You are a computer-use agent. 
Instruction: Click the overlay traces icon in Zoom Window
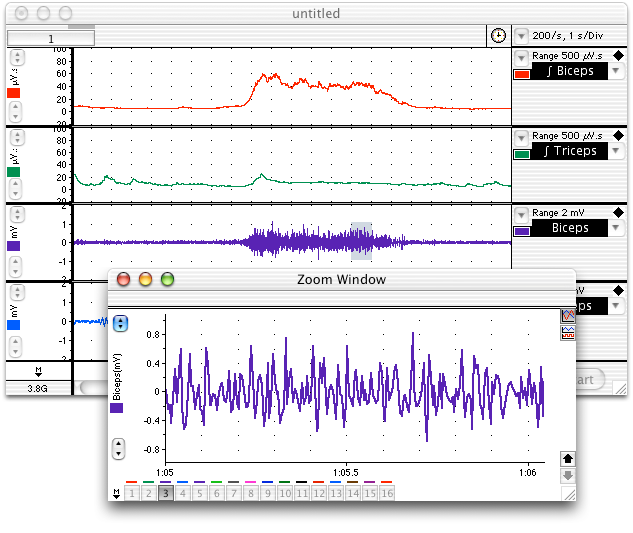click(568, 316)
